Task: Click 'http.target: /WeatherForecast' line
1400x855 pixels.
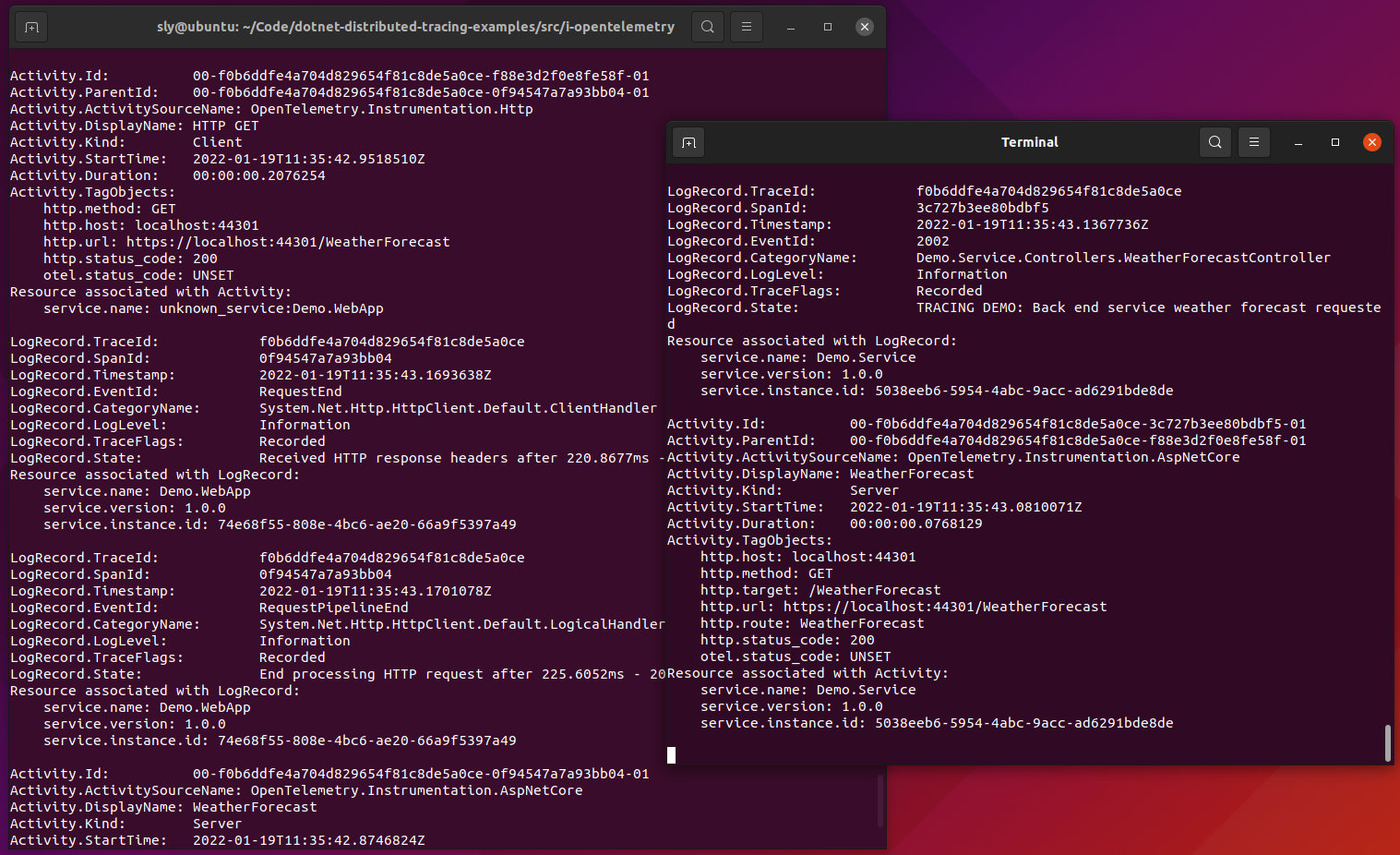Action: [x=820, y=590]
